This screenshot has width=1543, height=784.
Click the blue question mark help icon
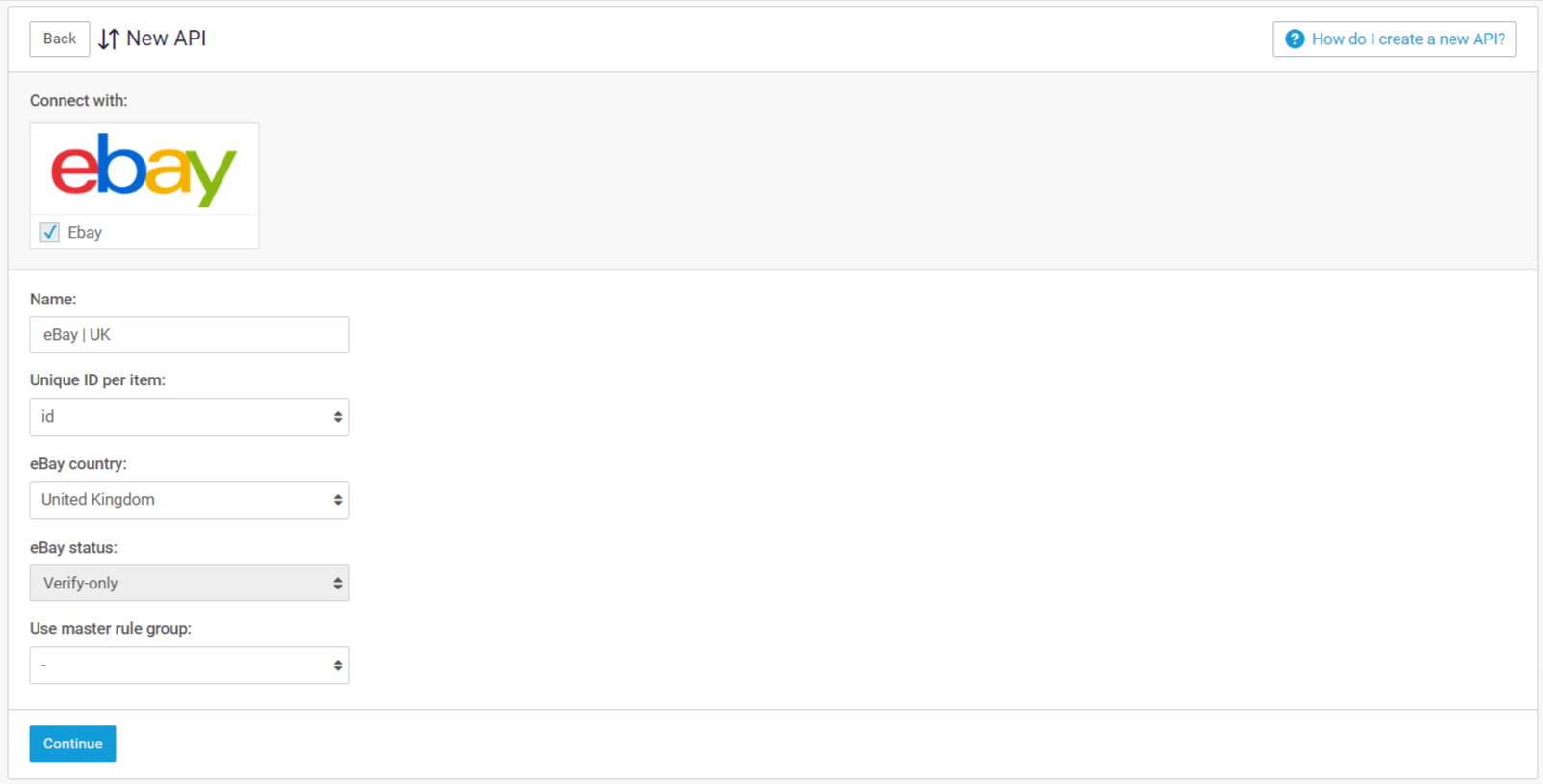pyautogui.click(x=1295, y=39)
